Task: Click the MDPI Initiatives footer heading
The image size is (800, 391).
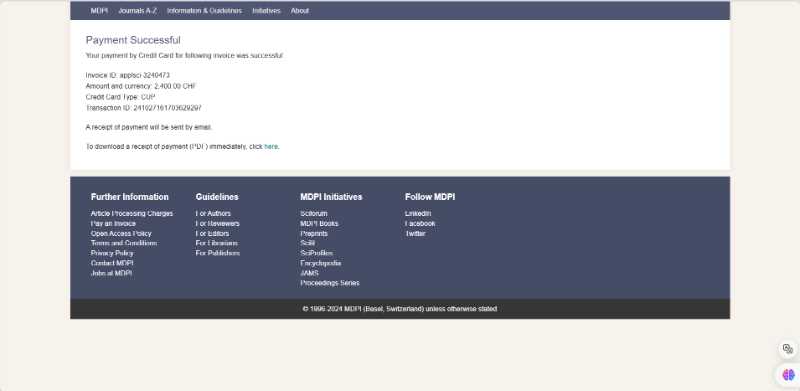Action: [x=331, y=197]
